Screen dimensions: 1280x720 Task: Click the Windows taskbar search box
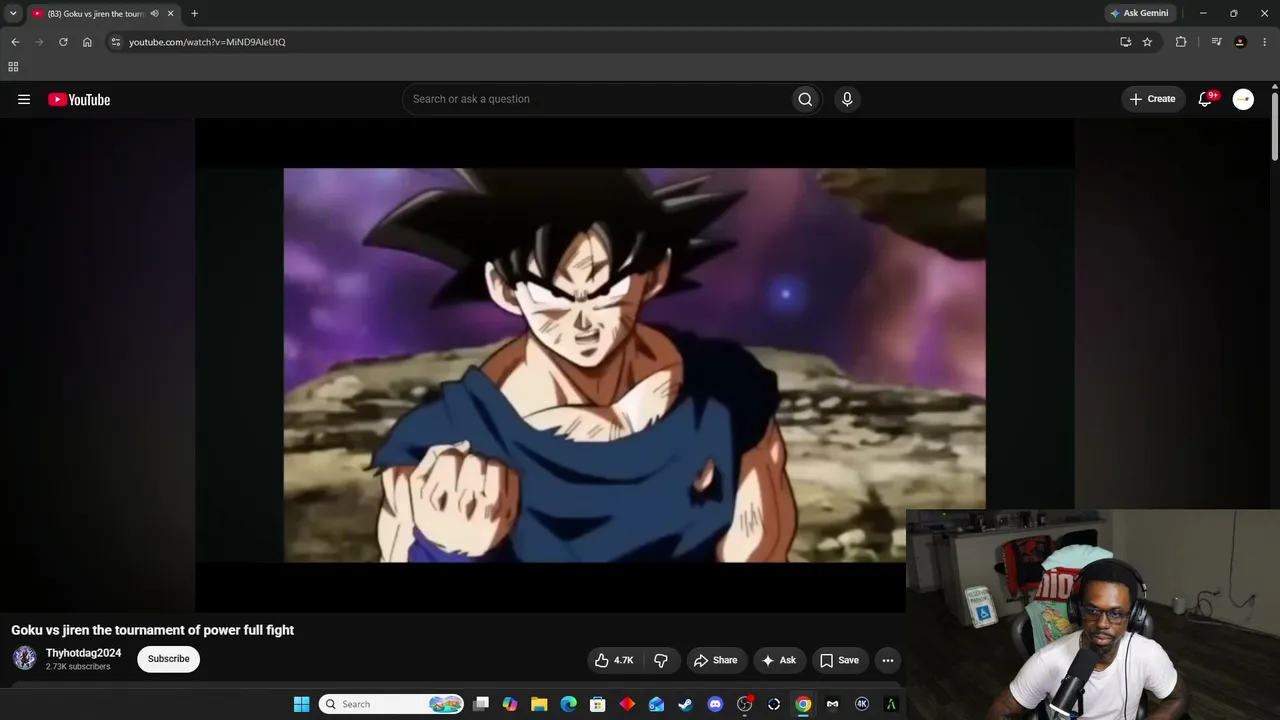[392, 704]
